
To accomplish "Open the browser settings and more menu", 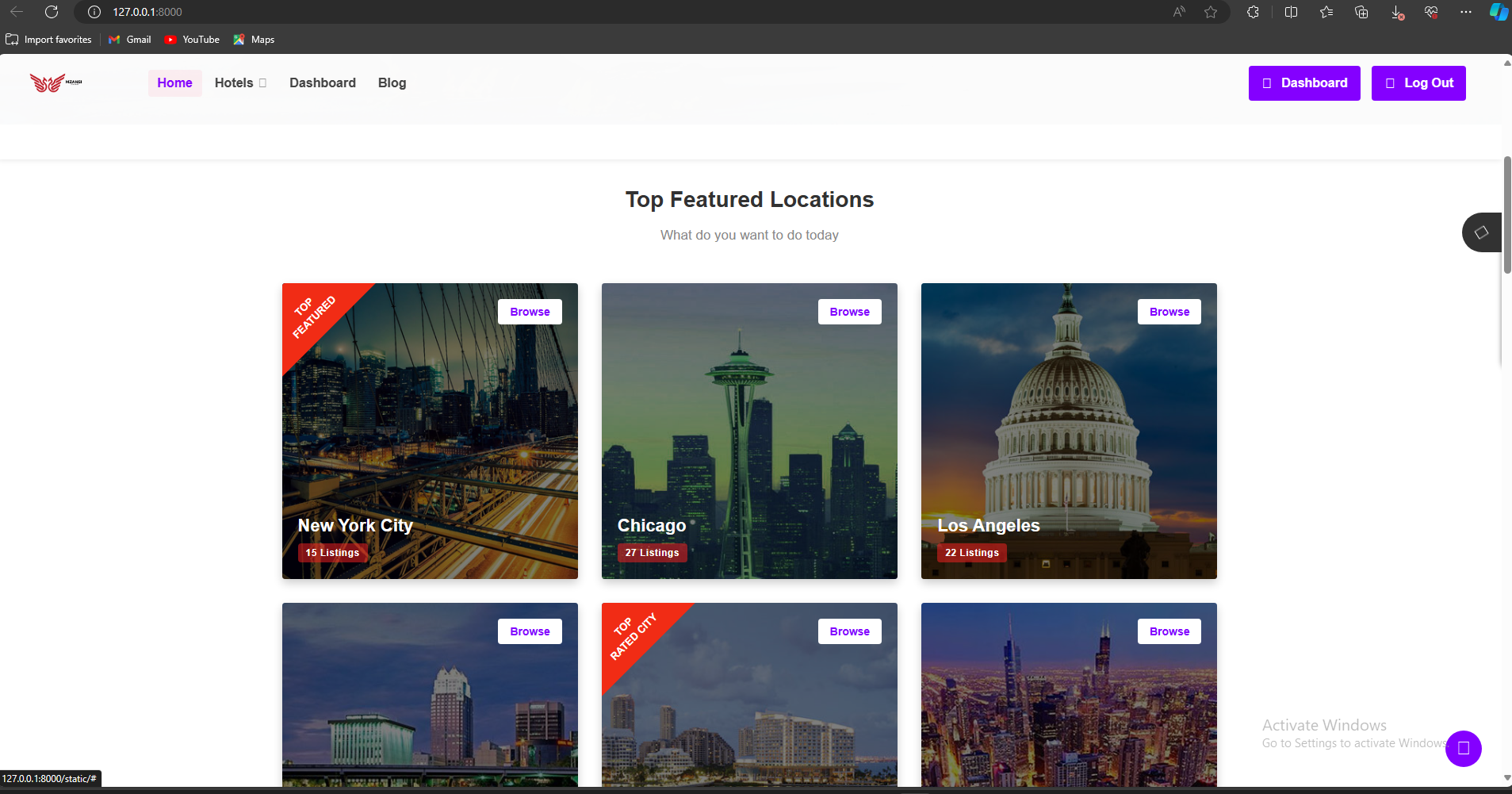I will coord(1466,12).
